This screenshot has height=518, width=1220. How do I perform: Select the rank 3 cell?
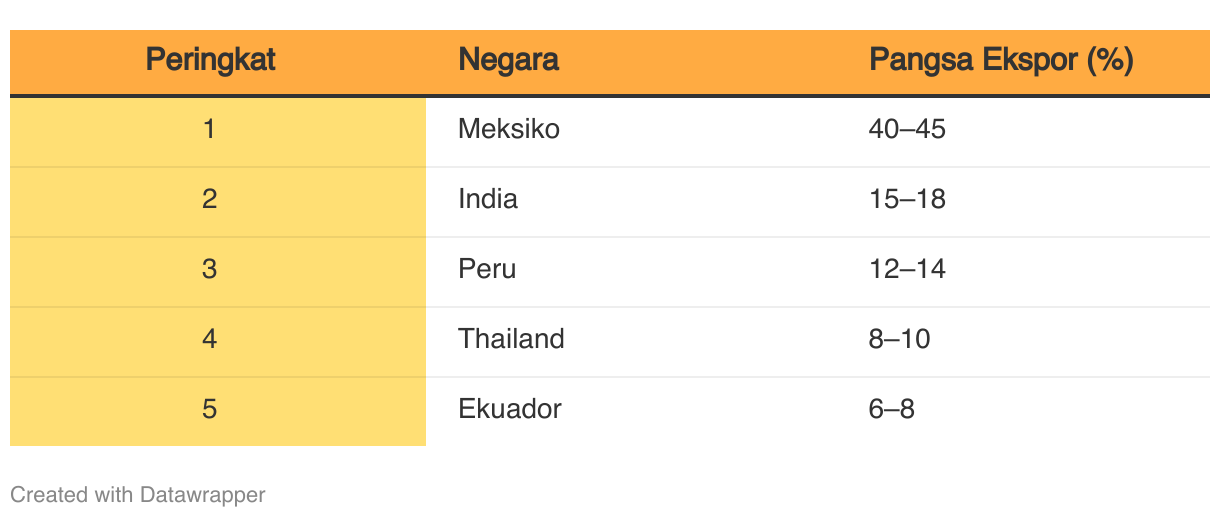pos(218,272)
